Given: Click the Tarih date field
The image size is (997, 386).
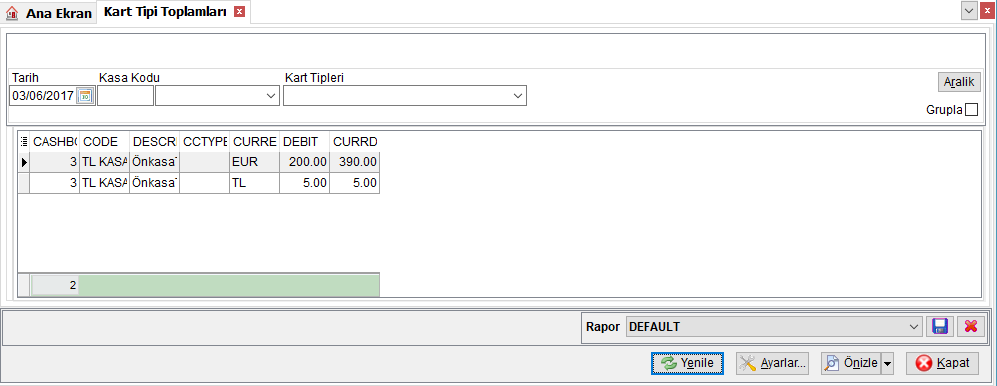Looking at the screenshot, I should tap(43, 96).
